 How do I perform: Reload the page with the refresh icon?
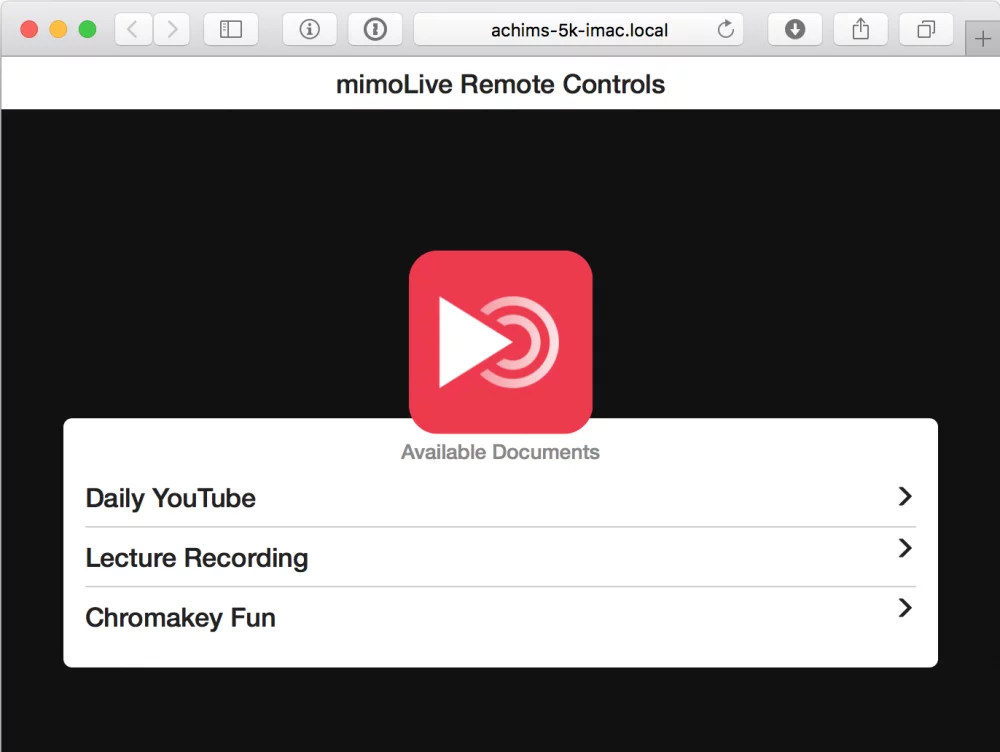click(x=725, y=29)
